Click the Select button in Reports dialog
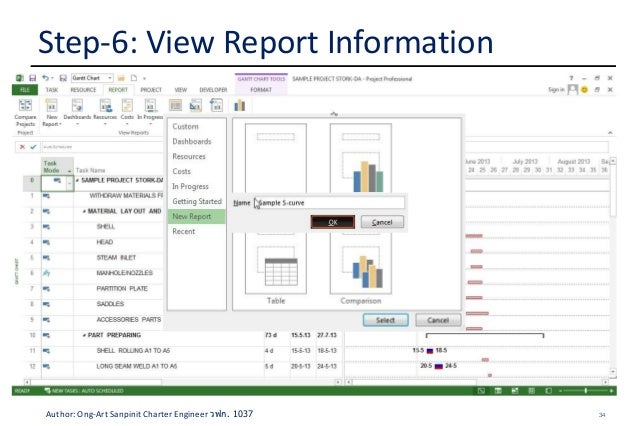The image size is (638, 426). pos(385,320)
